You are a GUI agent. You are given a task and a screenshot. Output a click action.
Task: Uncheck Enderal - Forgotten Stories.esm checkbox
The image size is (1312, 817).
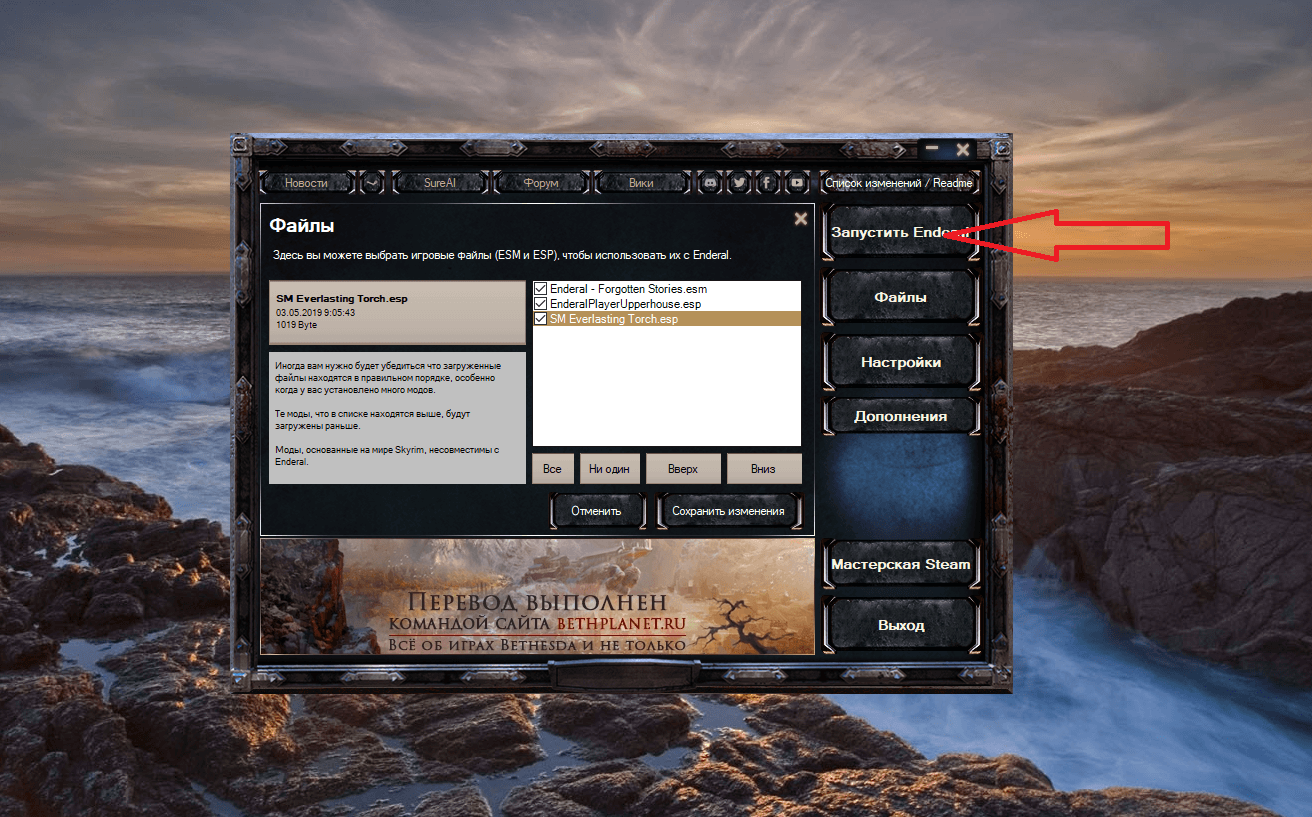point(541,289)
